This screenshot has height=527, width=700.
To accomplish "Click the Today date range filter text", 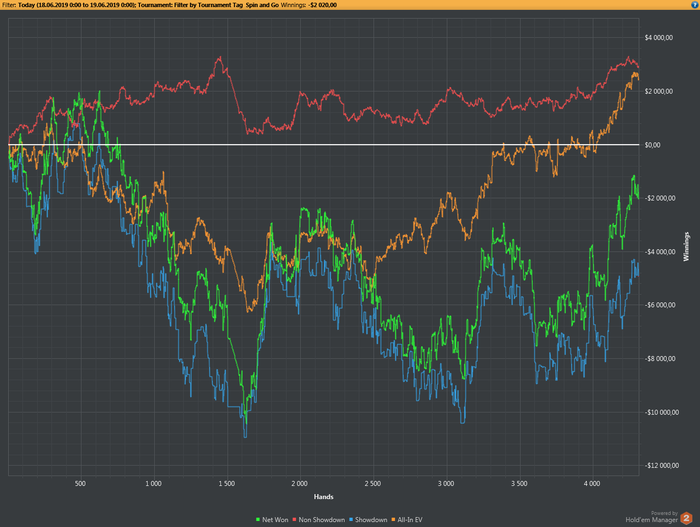I will click(76, 5).
